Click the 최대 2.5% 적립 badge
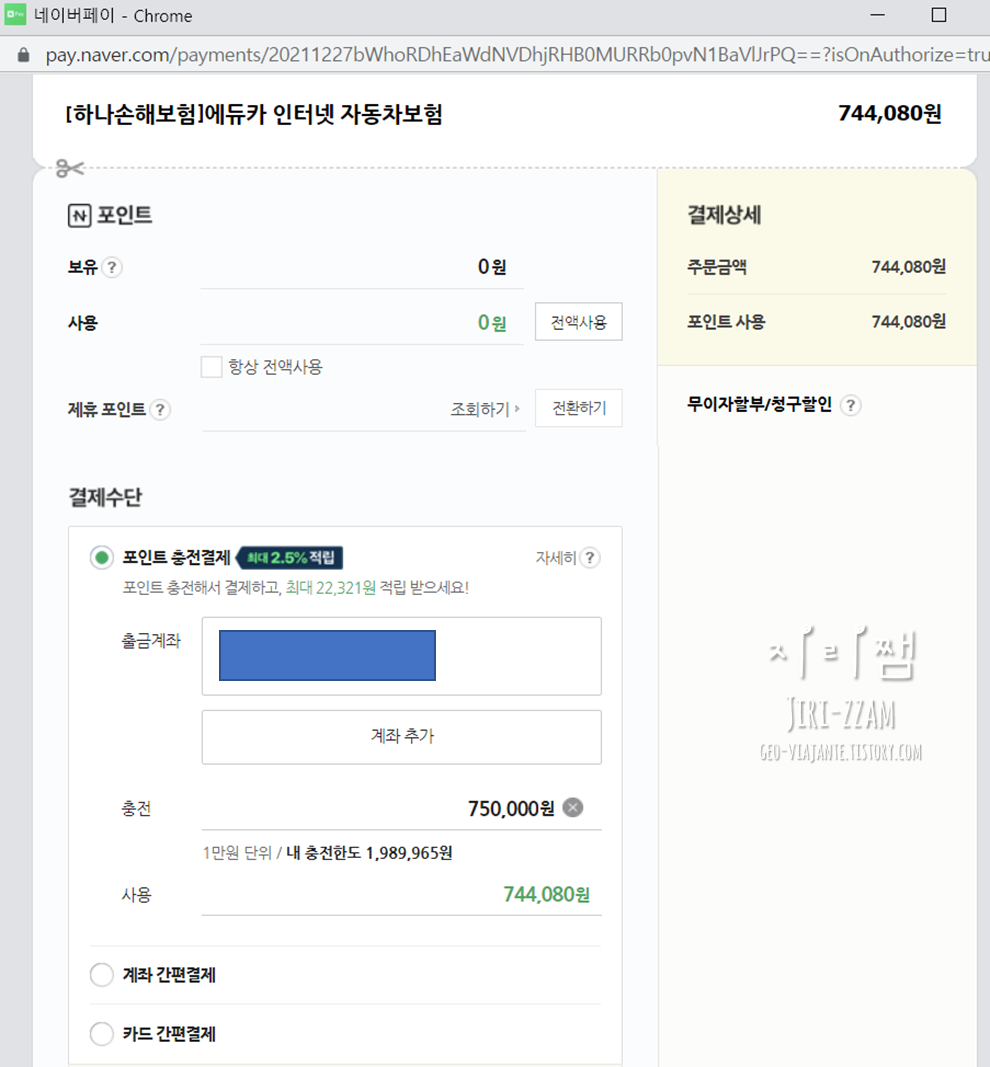 tap(289, 558)
